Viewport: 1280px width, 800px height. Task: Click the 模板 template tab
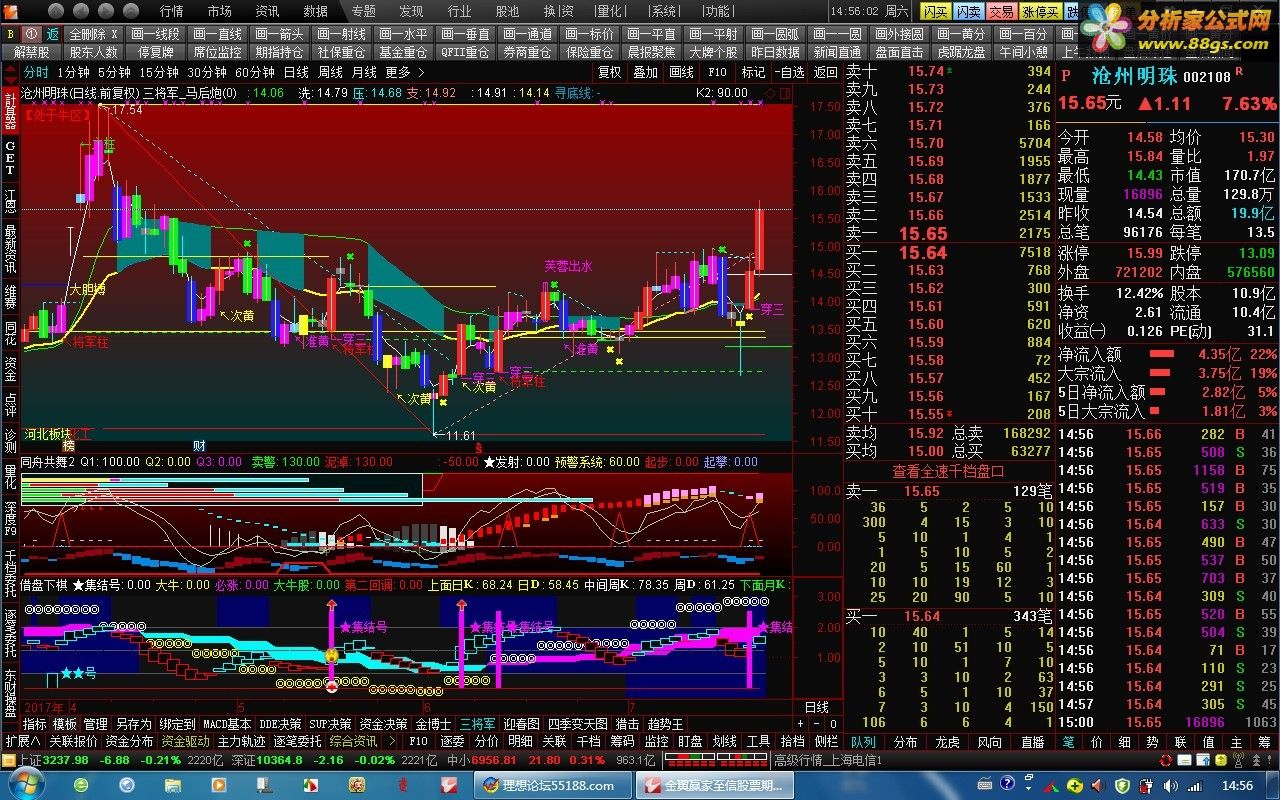pos(65,724)
